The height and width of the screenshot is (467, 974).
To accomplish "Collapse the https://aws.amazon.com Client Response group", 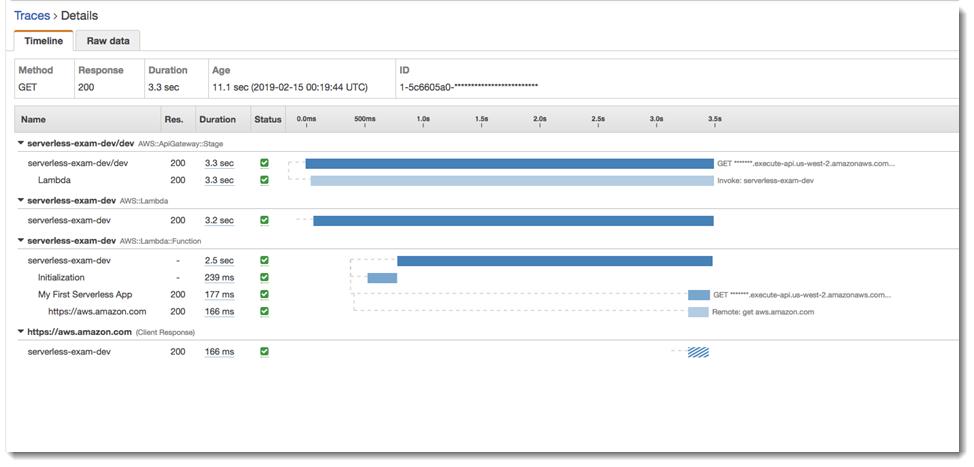I will tap(22, 331).
